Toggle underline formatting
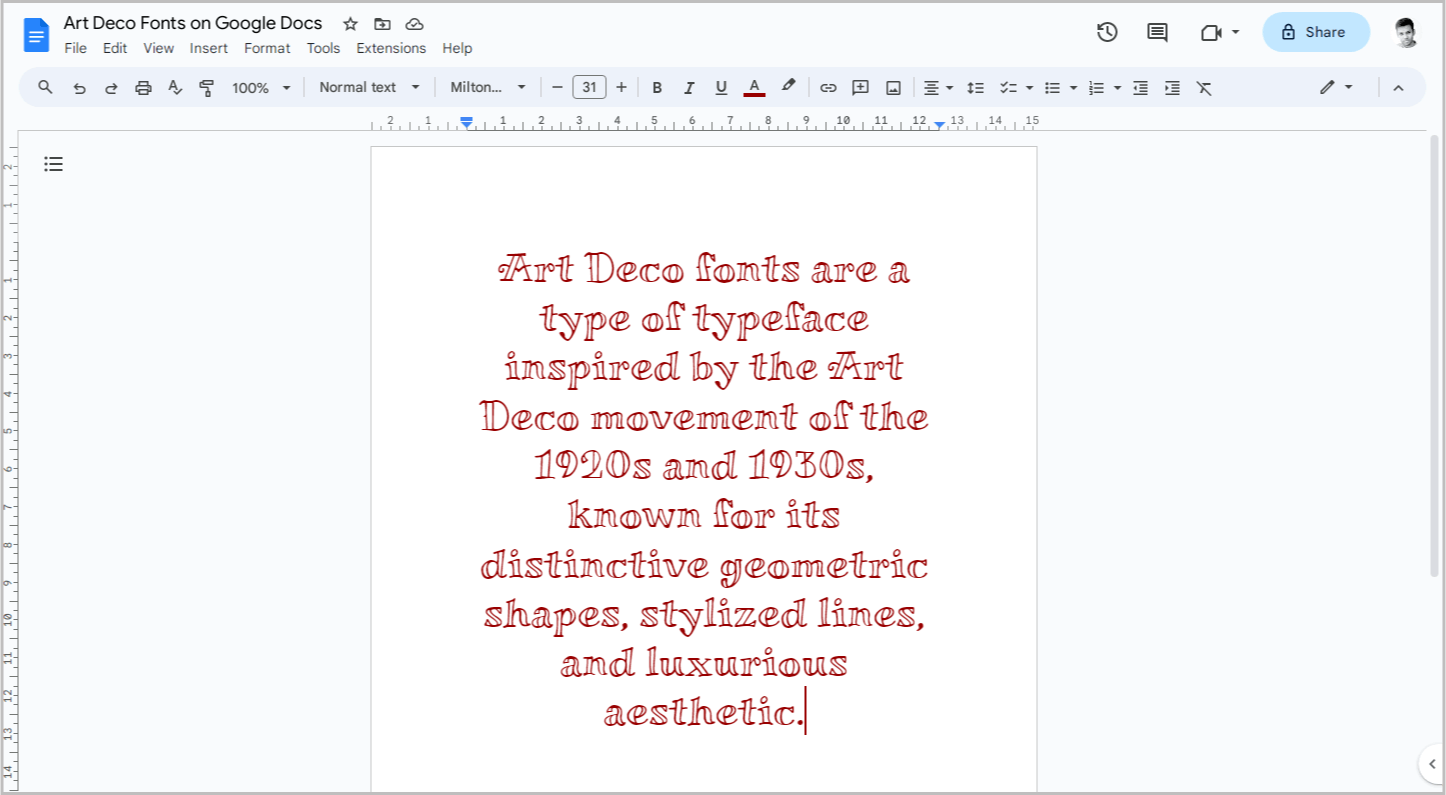The height and width of the screenshot is (795, 1446). [721, 87]
